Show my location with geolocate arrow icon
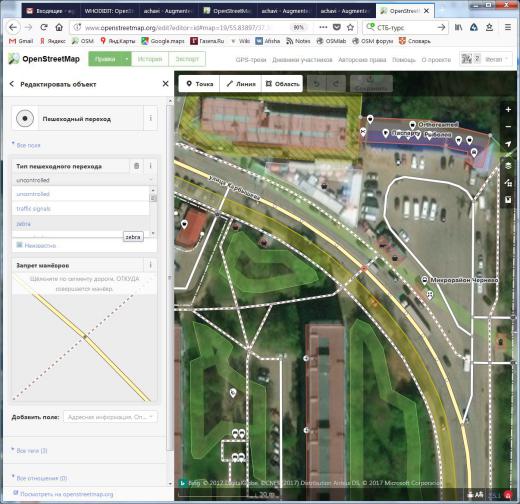The image size is (520, 504). tap(508, 144)
